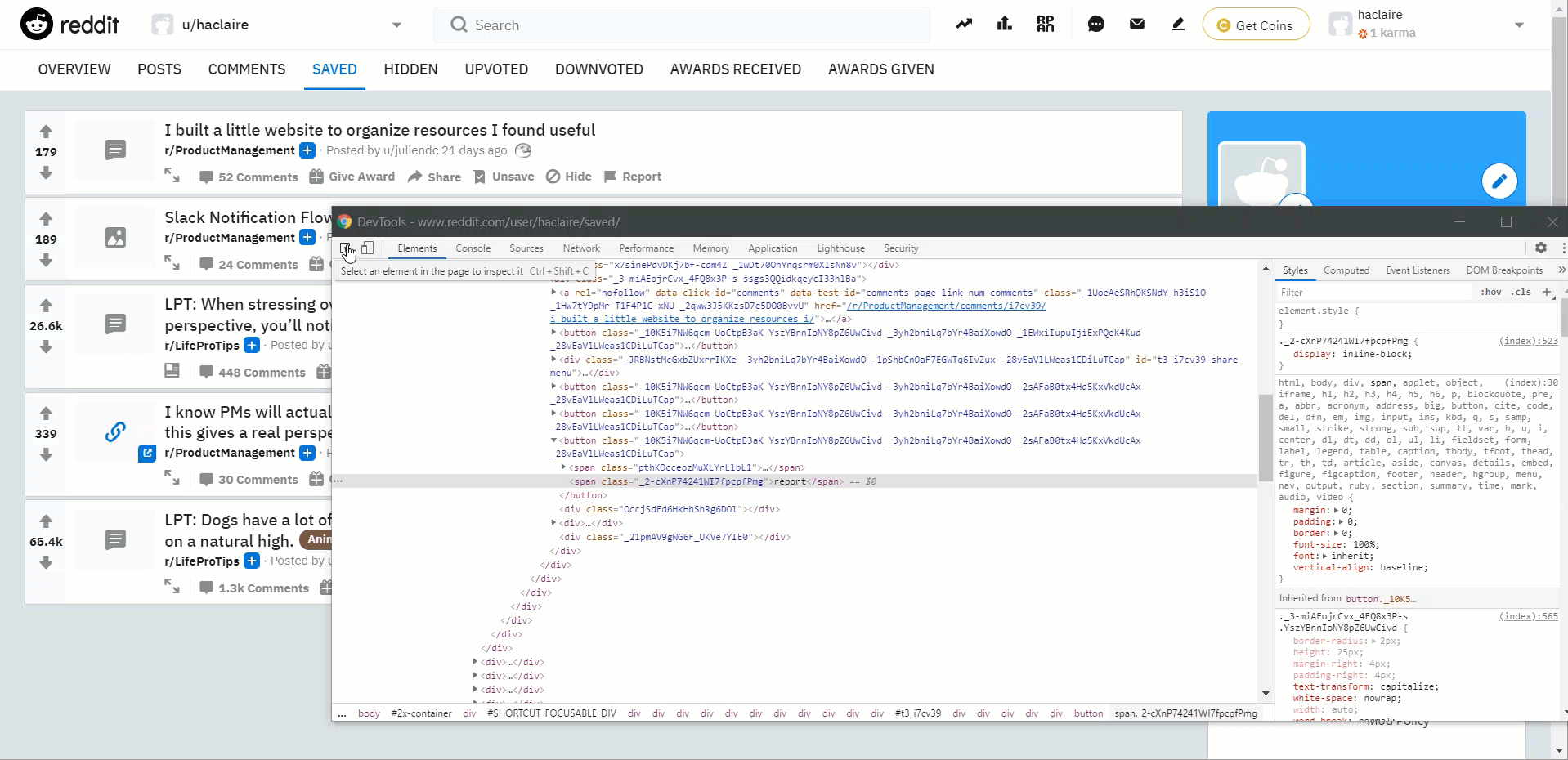Toggle the device toolbar icon in DevTools

(368, 248)
